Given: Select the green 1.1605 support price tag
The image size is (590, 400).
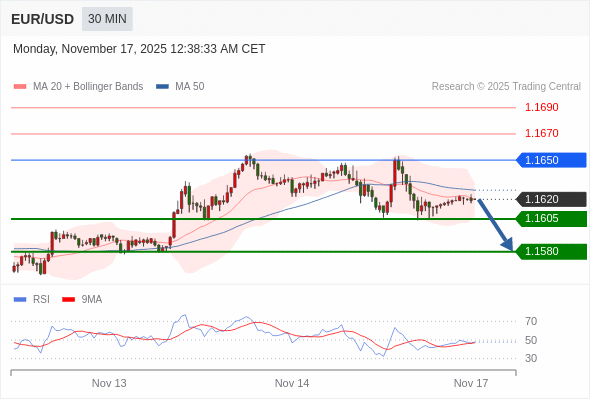Looking at the screenshot, I should click(x=552, y=219).
